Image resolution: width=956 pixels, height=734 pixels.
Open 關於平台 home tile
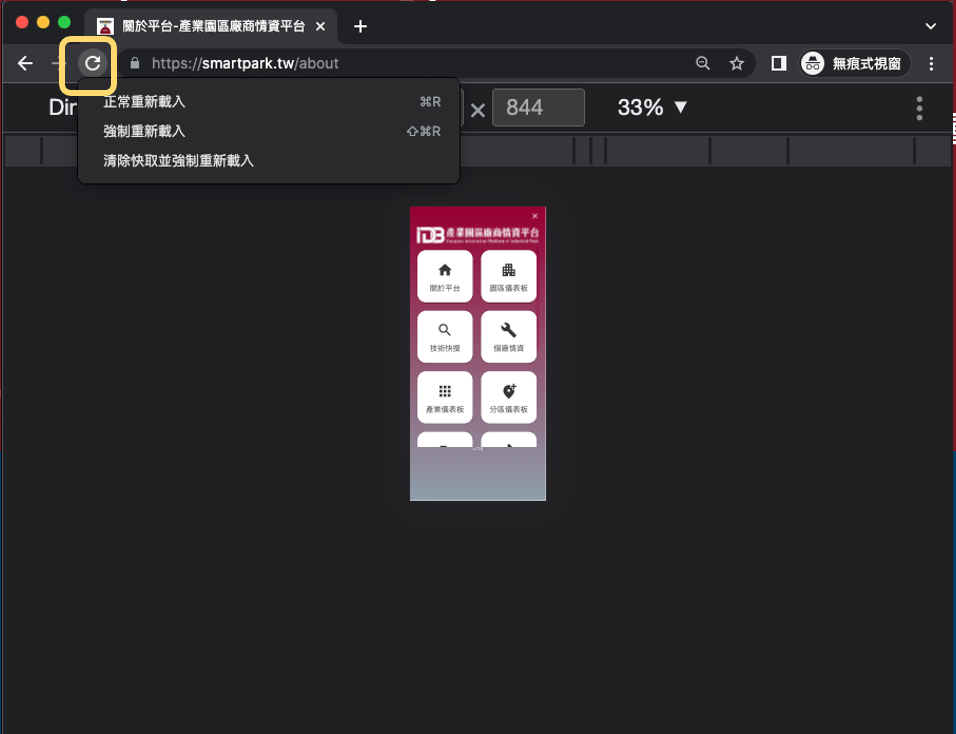pyautogui.click(x=445, y=275)
